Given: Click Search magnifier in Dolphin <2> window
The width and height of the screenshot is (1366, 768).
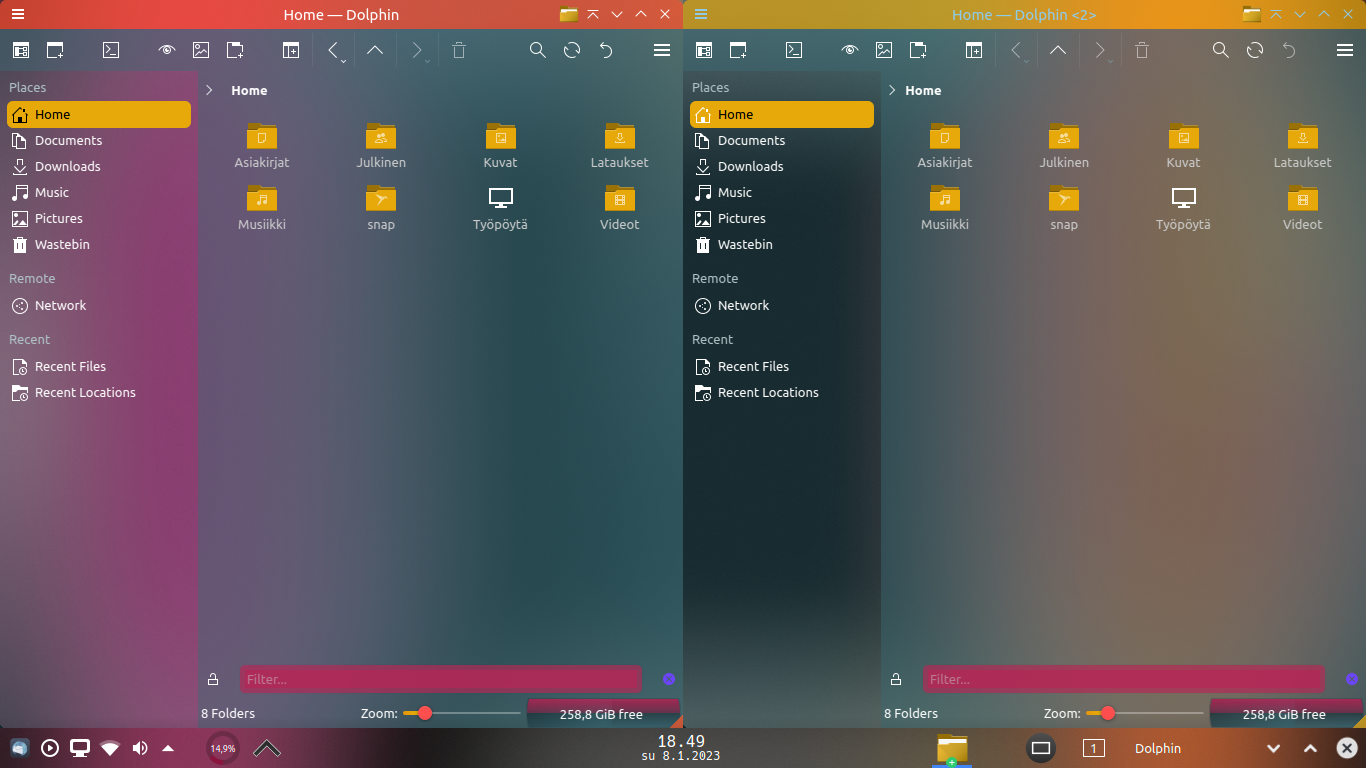Looking at the screenshot, I should (1220, 50).
